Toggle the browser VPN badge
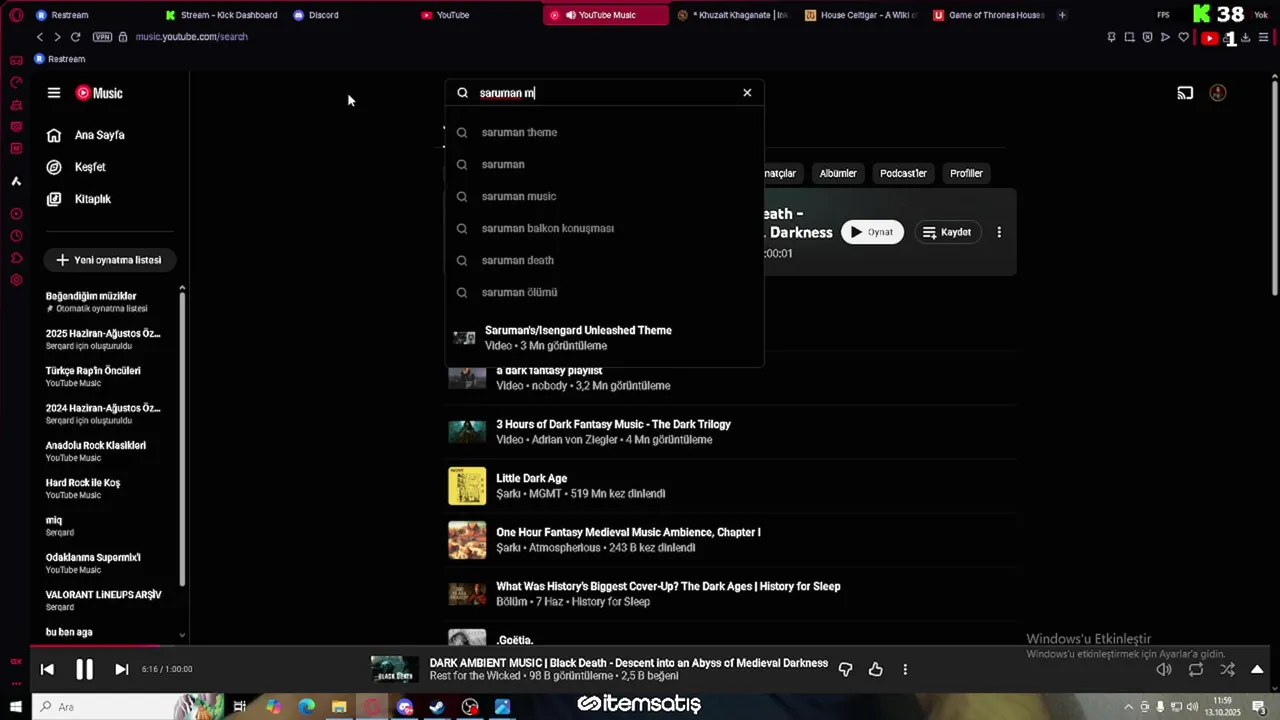 pos(102,37)
